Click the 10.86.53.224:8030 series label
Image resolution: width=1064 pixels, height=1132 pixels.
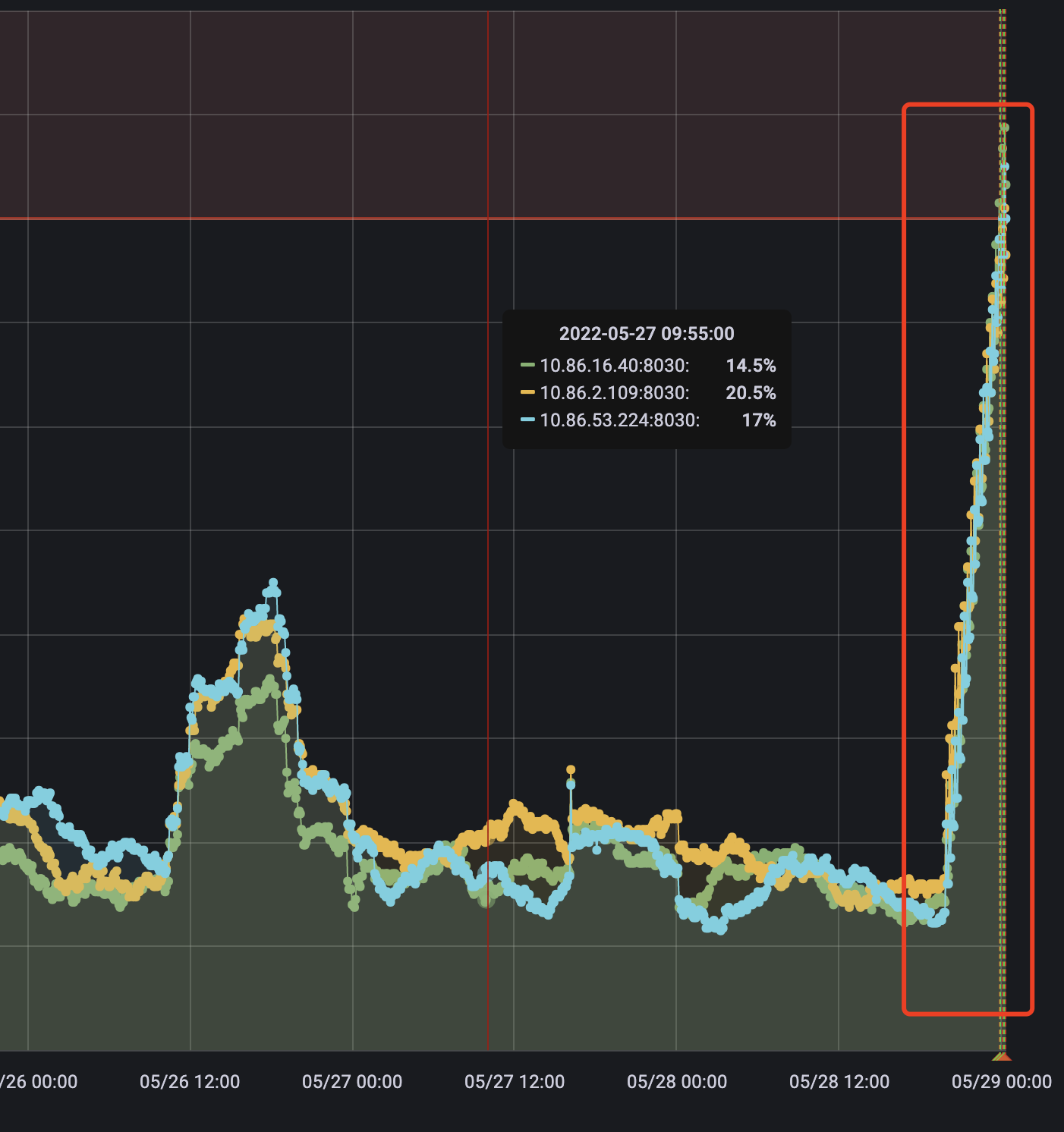click(620, 420)
